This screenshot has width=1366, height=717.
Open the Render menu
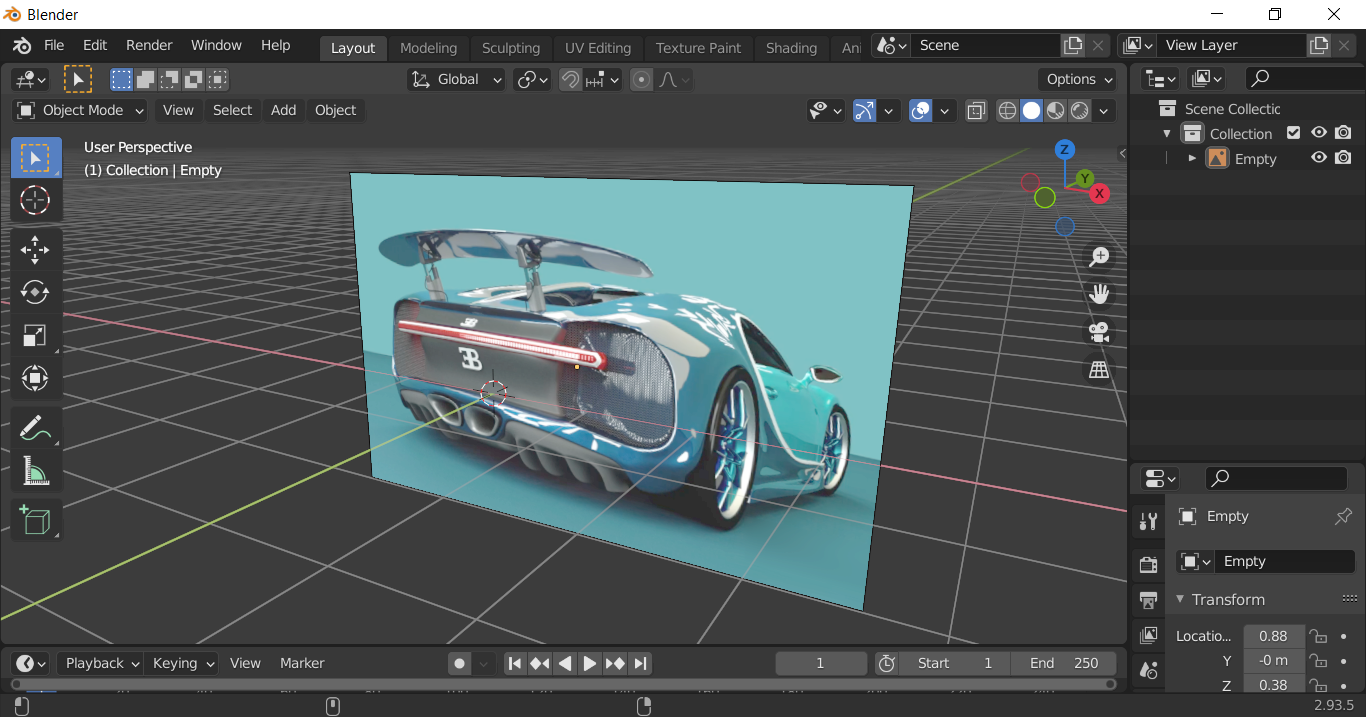click(x=149, y=46)
